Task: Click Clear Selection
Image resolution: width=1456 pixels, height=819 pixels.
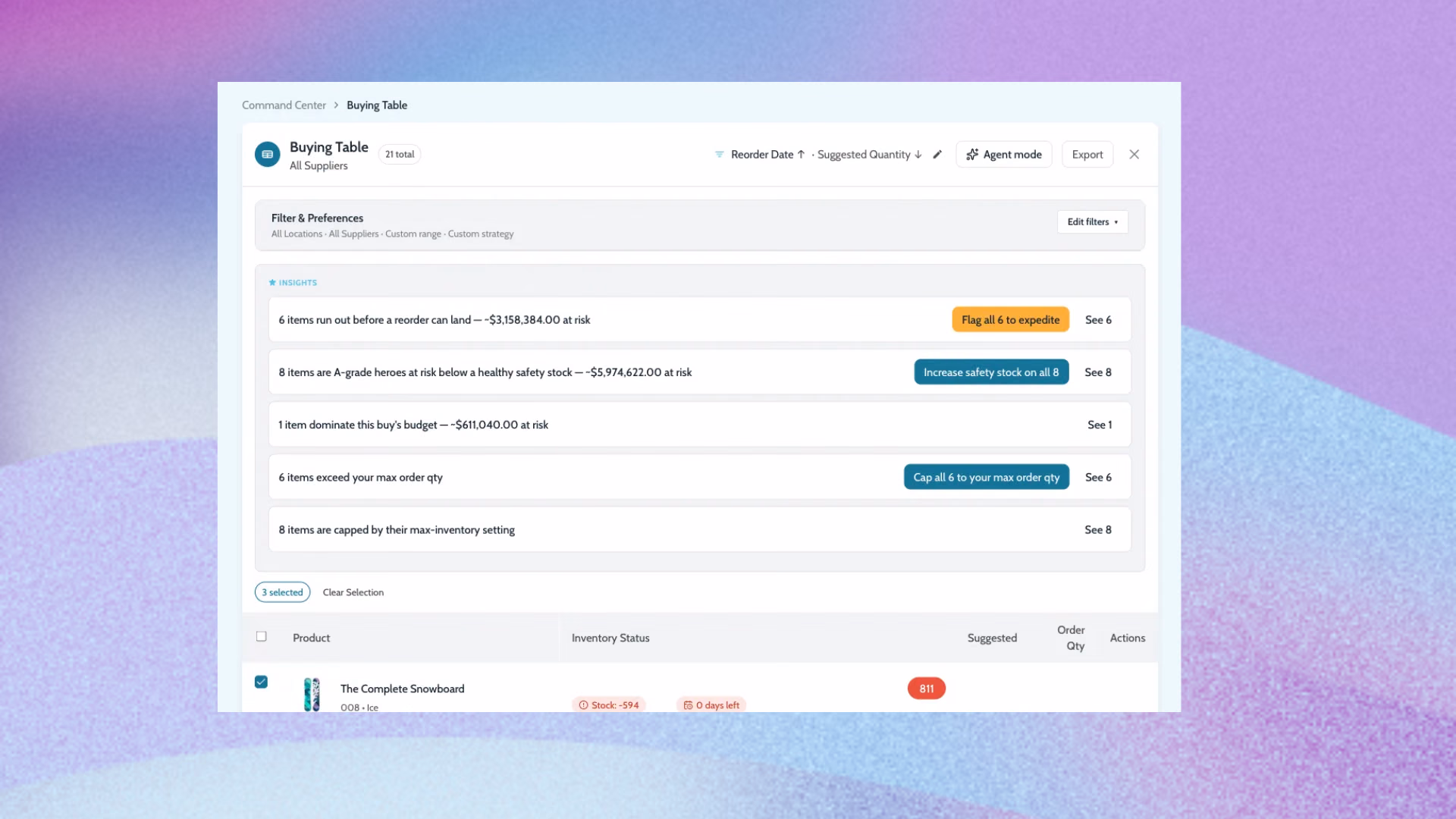Action: pyautogui.click(x=353, y=593)
